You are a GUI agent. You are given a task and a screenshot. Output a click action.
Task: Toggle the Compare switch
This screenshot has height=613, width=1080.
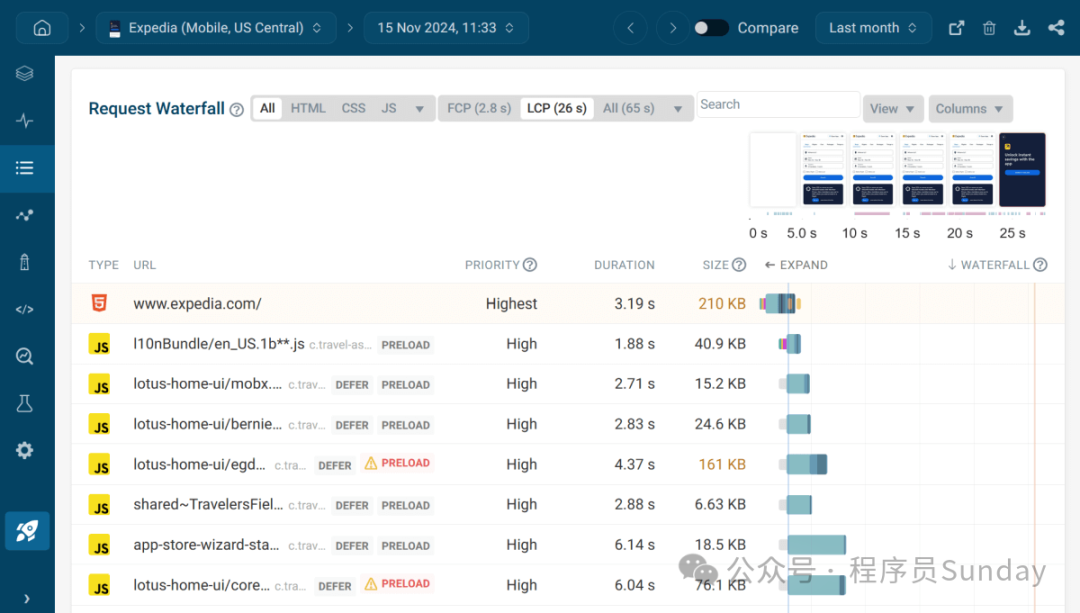pos(711,28)
